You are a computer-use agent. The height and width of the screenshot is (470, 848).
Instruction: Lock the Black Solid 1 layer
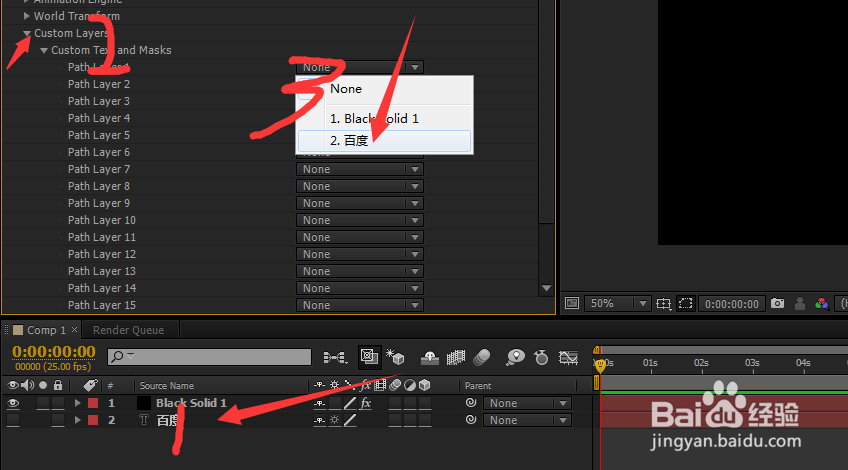58,403
